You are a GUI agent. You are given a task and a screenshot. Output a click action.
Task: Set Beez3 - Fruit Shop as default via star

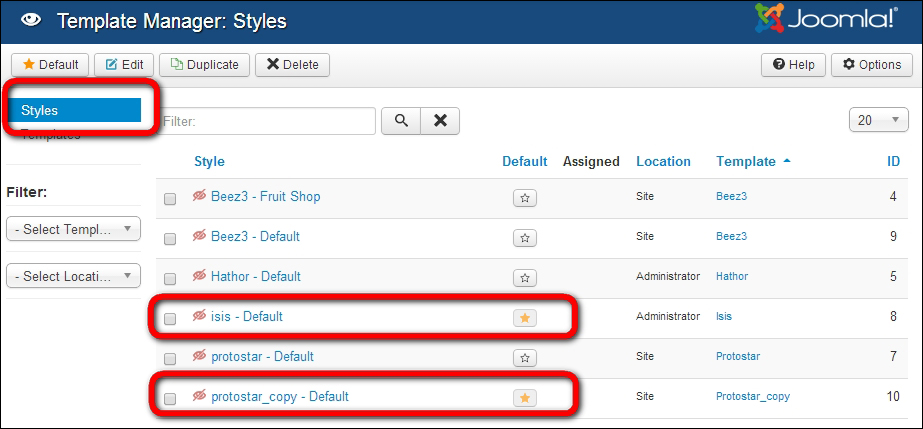tap(525, 198)
